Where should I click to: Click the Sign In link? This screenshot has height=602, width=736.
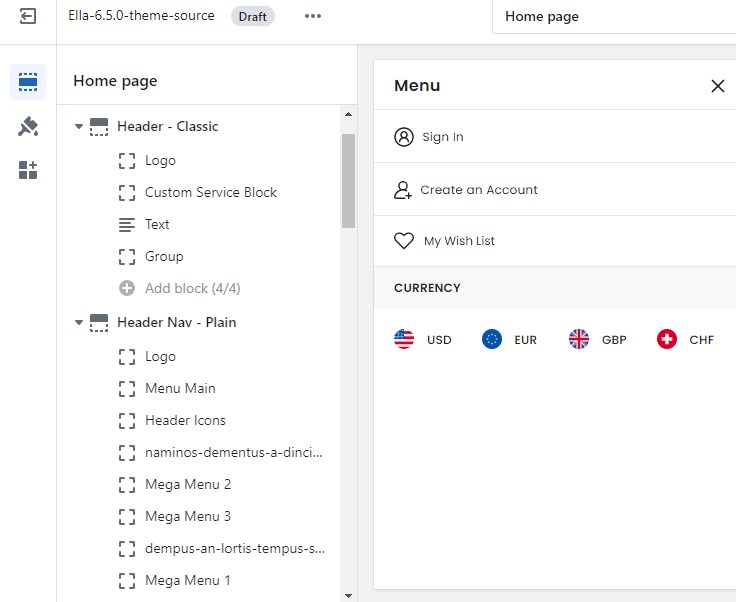443,137
